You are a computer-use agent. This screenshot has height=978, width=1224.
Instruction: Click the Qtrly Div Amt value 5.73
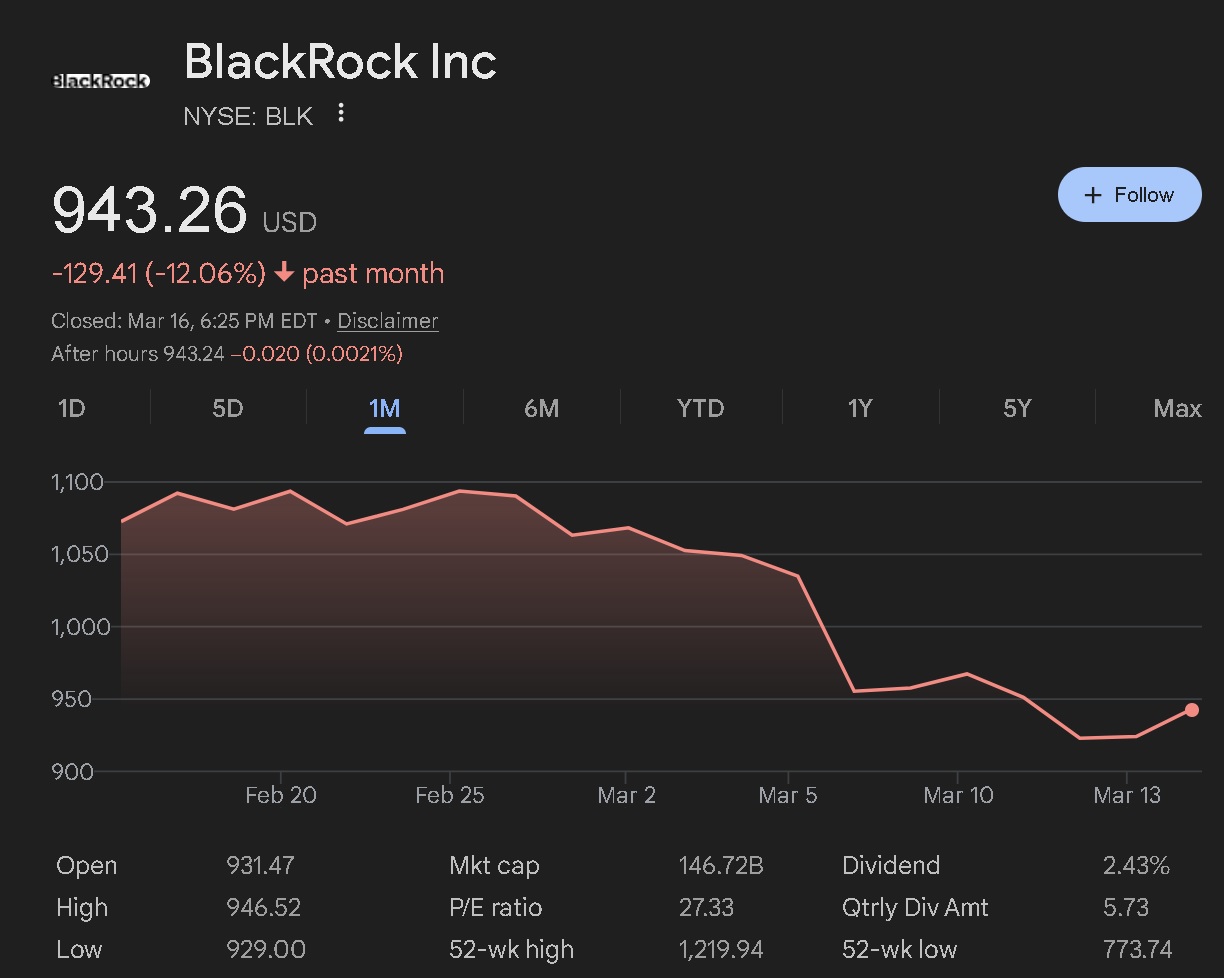[1126, 908]
